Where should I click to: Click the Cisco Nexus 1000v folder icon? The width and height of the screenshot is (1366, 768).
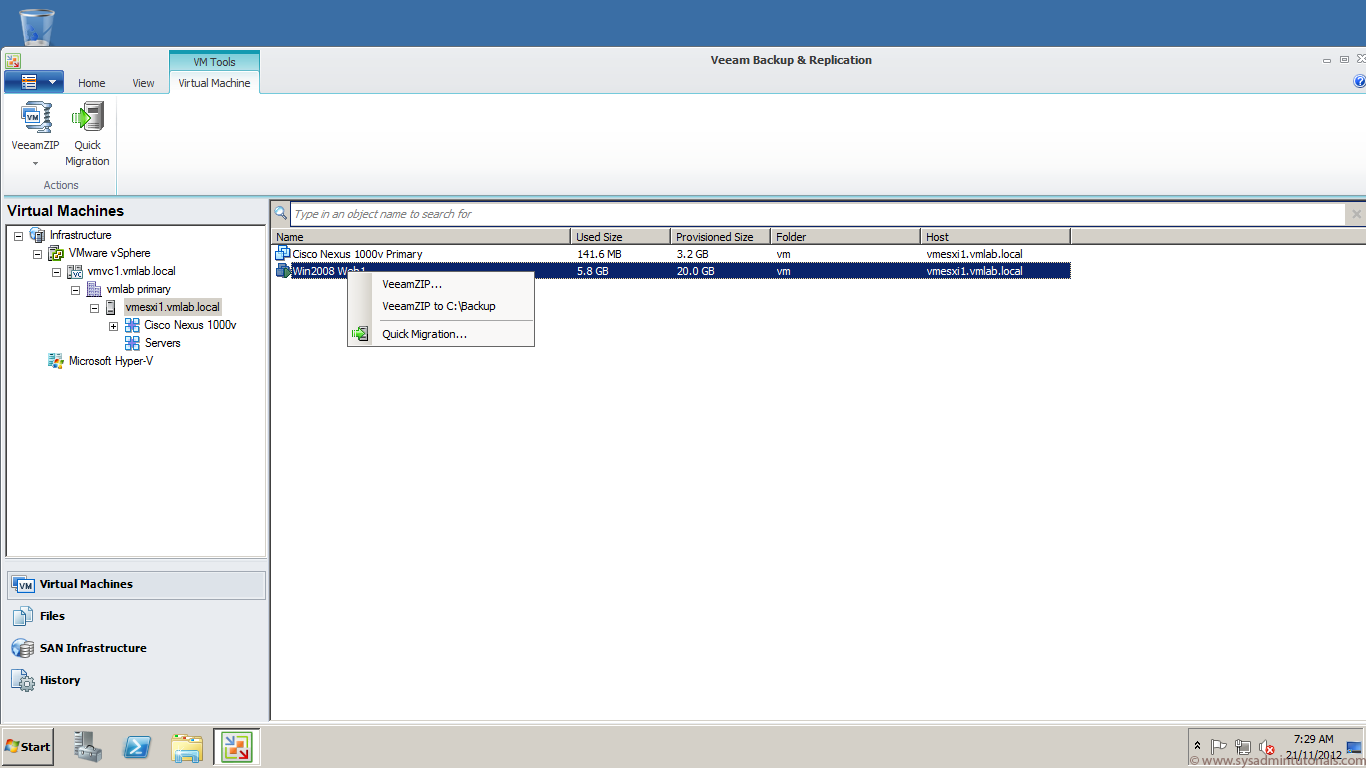(132, 325)
